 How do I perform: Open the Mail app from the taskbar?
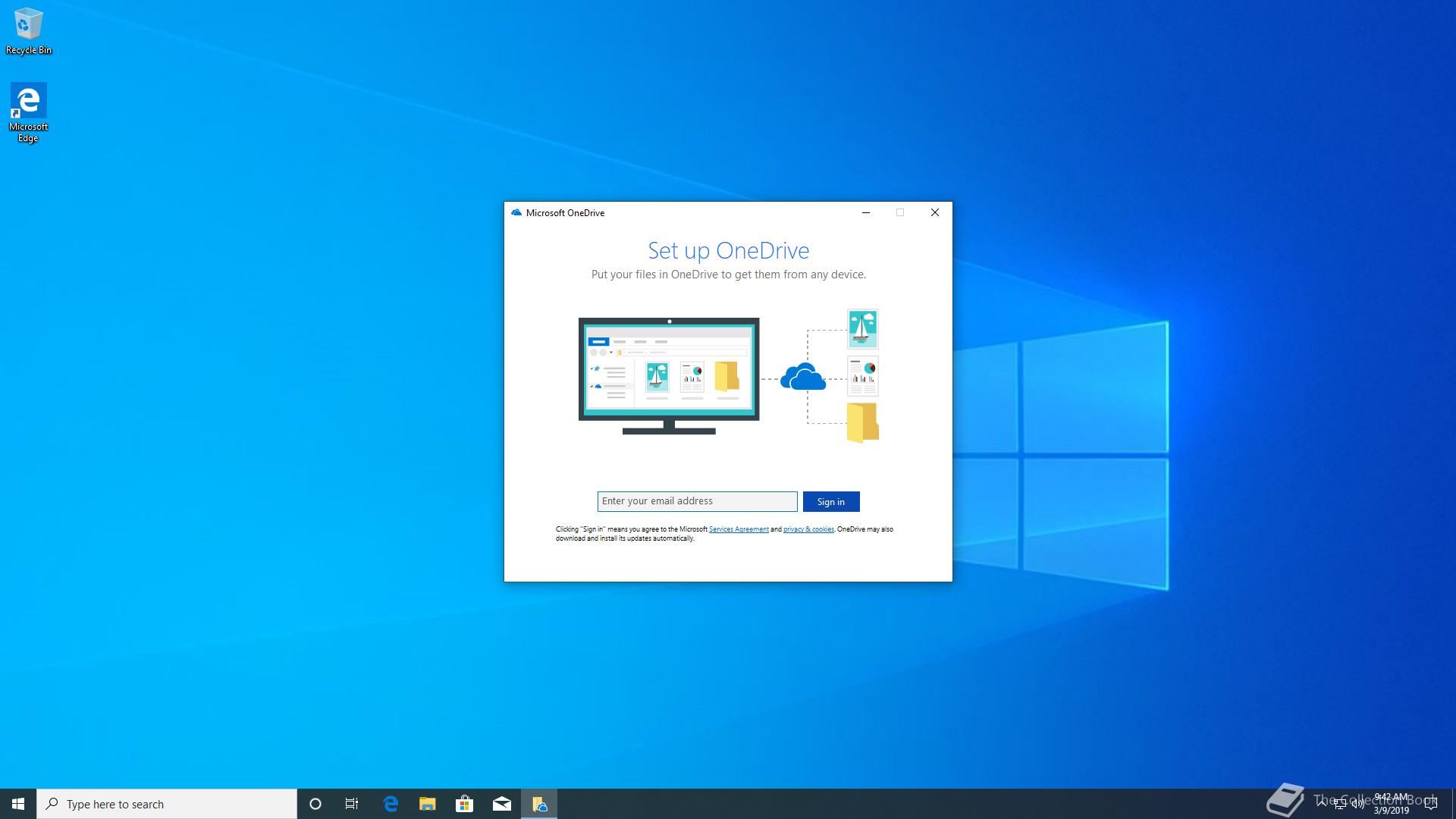pyautogui.click(x=501, y=804)
